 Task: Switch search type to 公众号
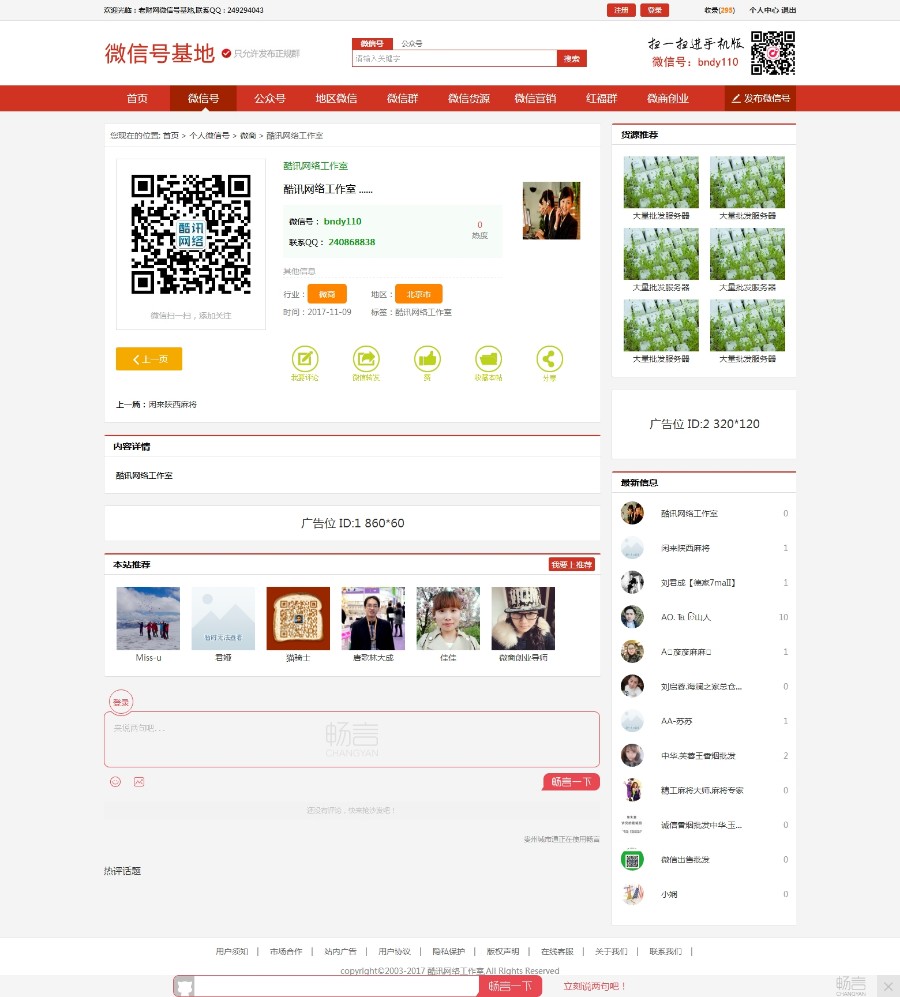point(412,44)
